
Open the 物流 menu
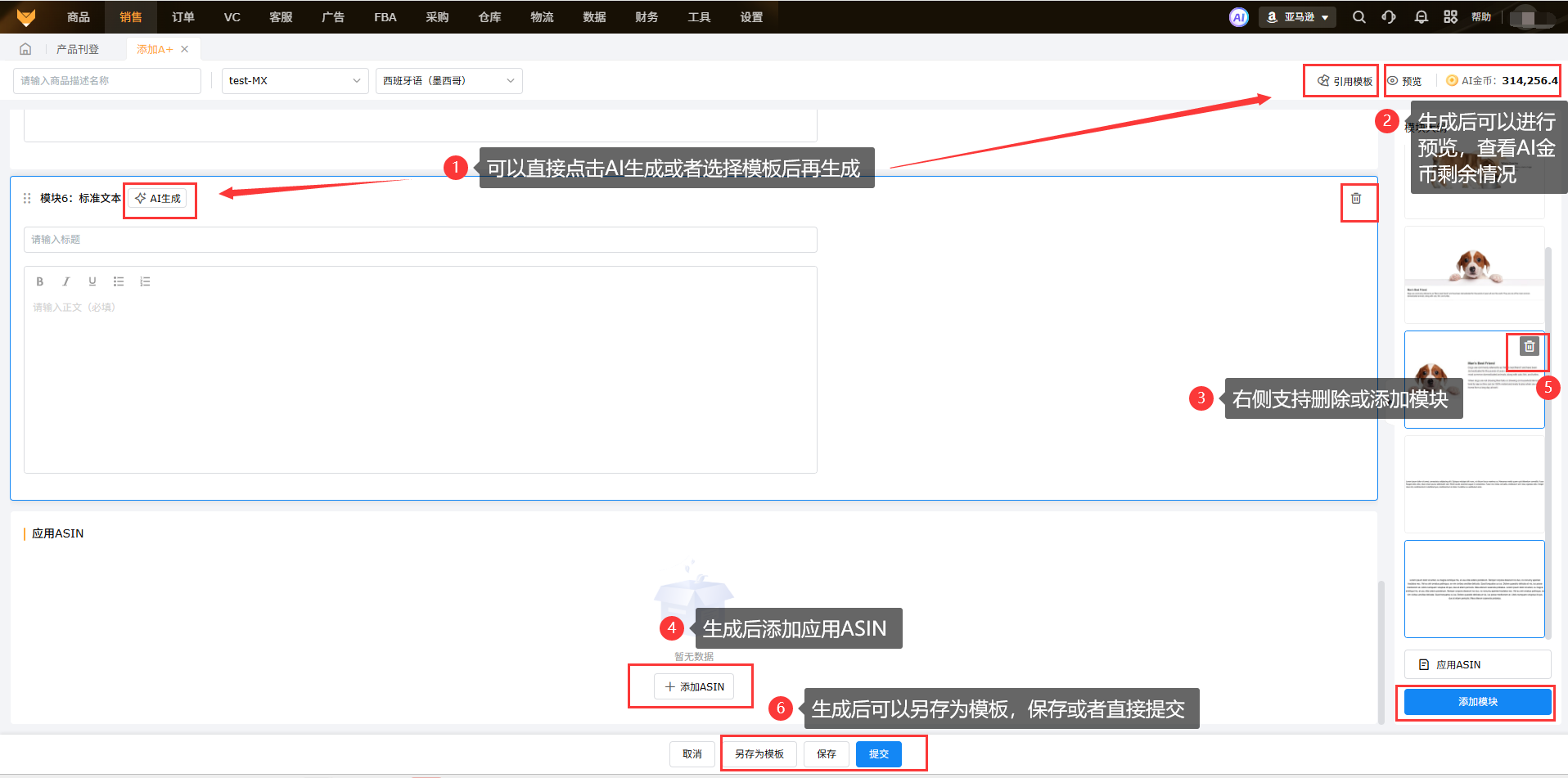542,17
